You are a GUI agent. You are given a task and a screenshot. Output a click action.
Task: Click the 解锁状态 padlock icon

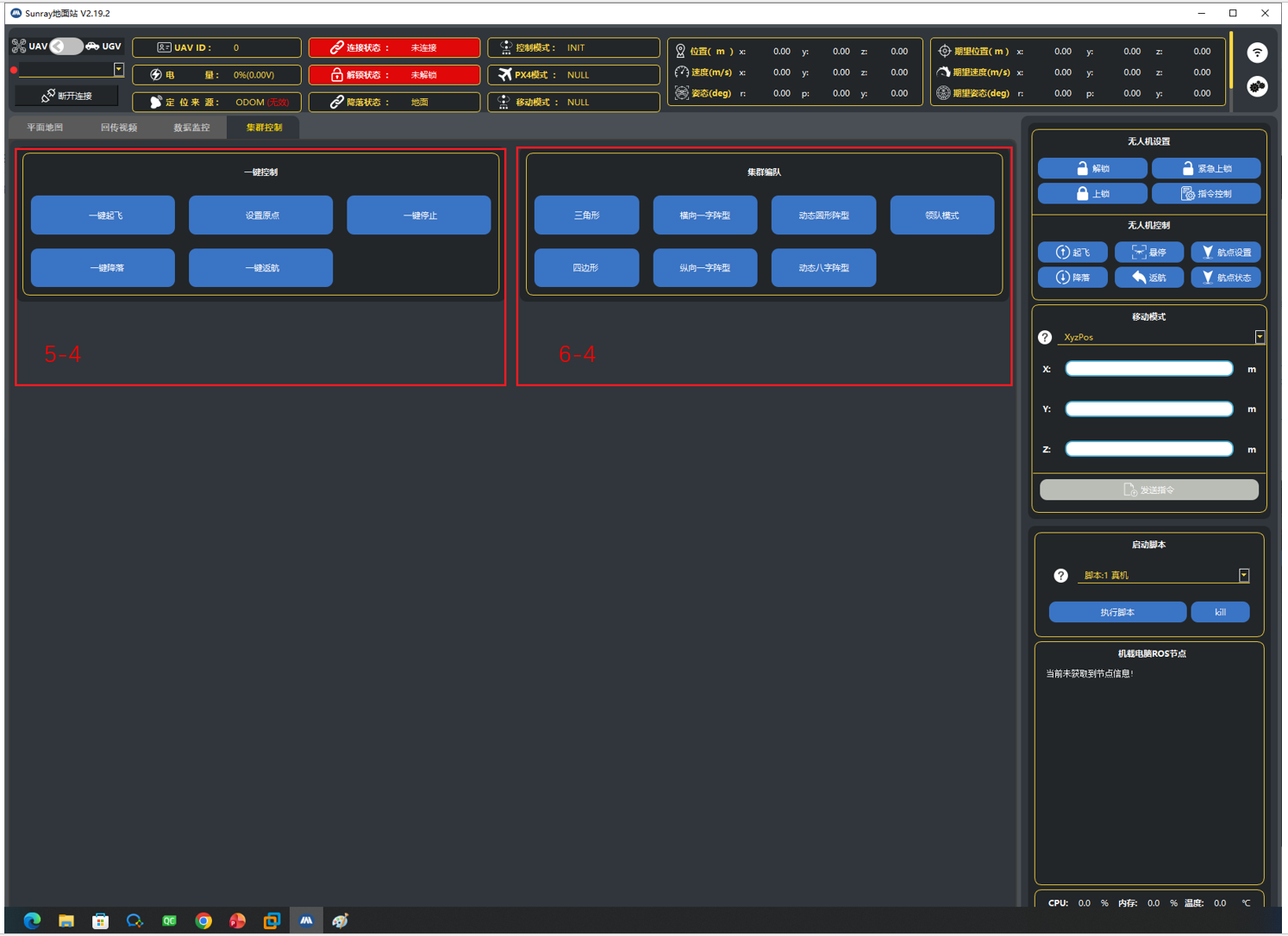(x=337, y=75)
